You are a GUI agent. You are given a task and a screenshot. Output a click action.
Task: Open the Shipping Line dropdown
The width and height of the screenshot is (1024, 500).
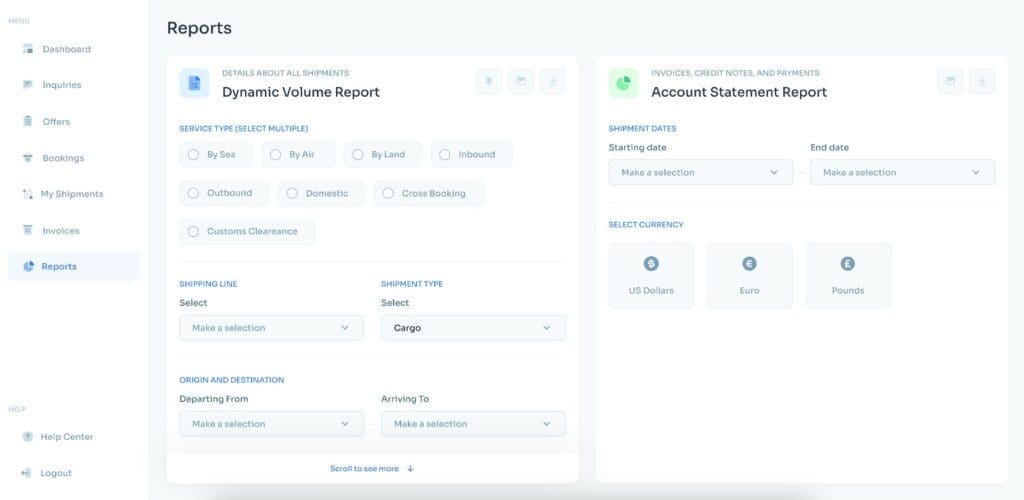(271, 328)
